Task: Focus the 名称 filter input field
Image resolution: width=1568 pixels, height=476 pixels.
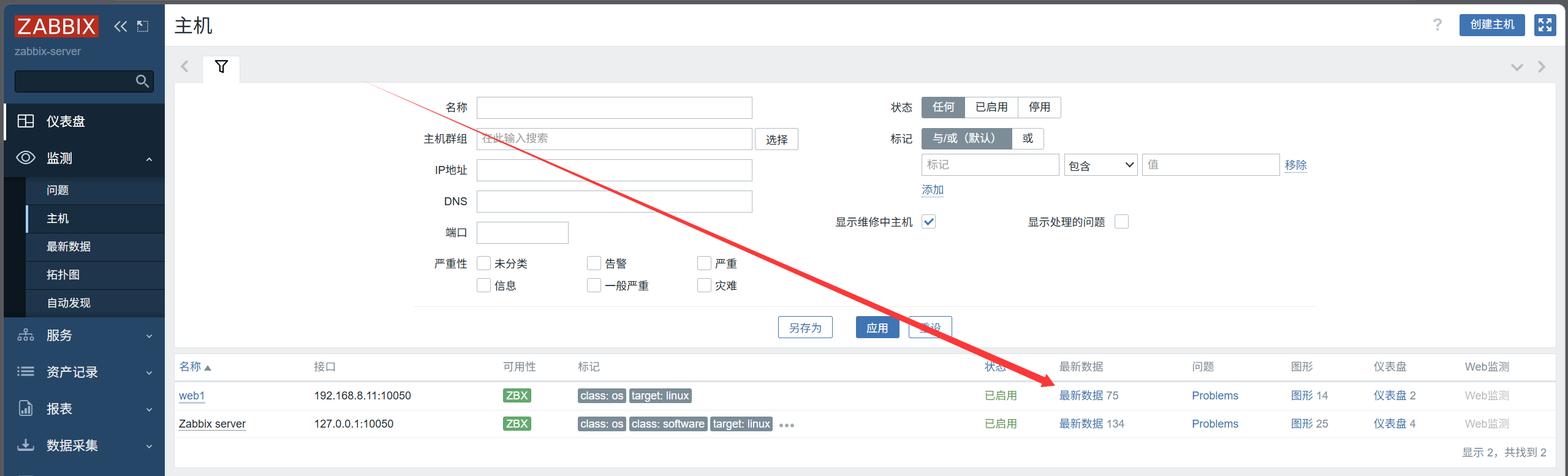Action: point(615,108)
